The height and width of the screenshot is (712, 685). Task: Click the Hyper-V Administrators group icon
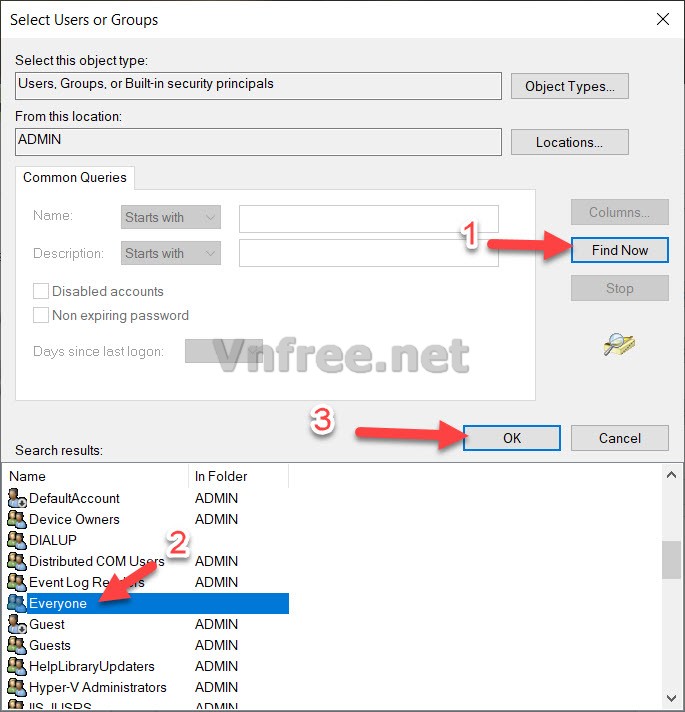(x=17, y=687)
